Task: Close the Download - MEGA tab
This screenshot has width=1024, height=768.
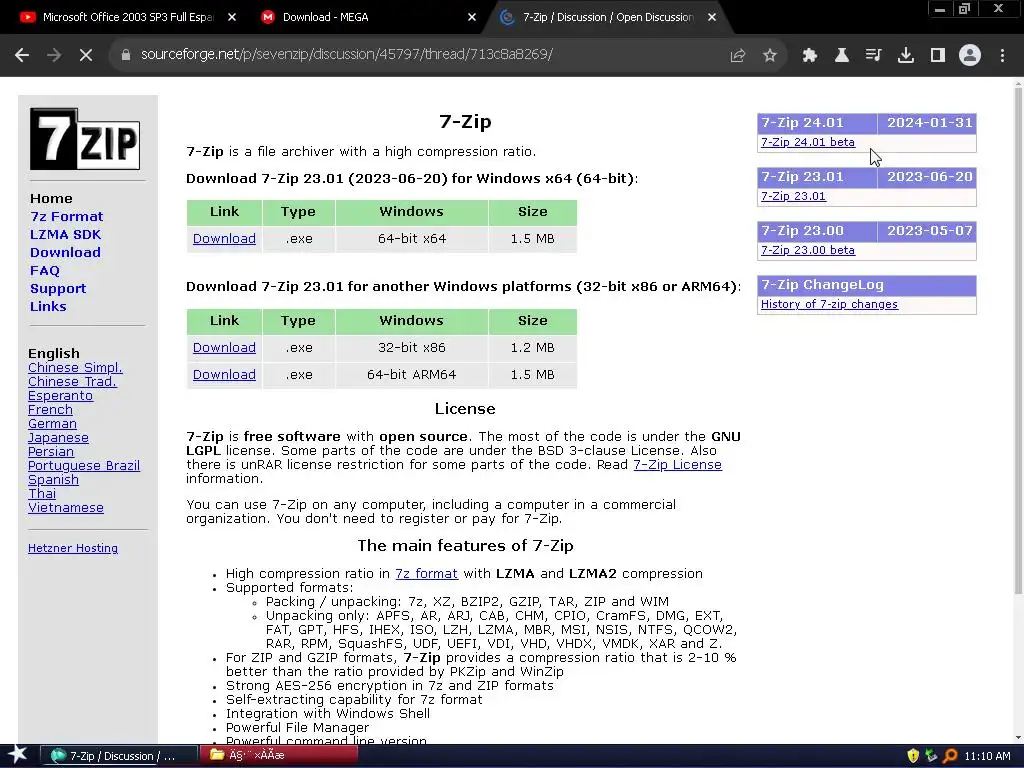Action: coord(472,18)
